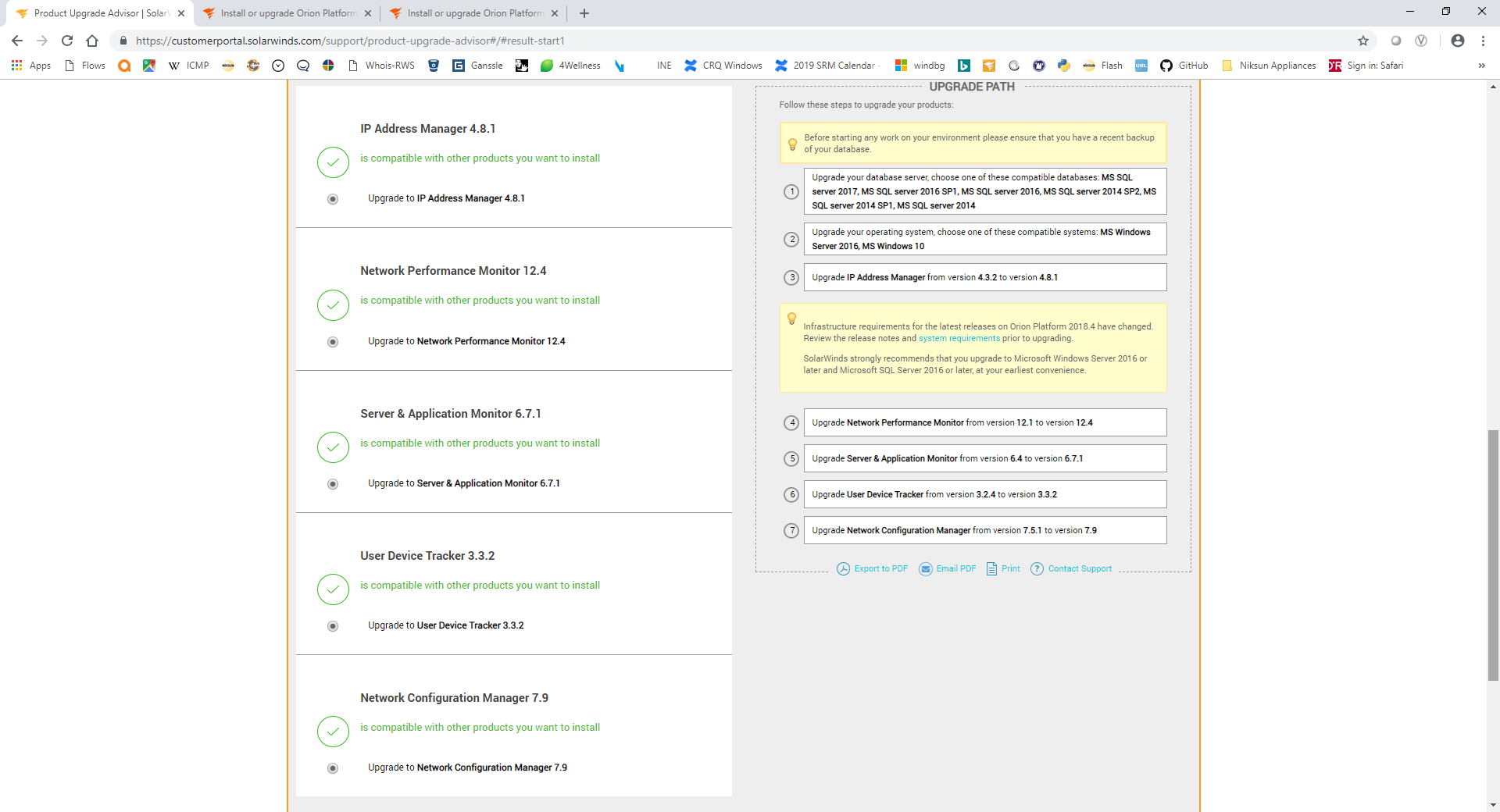Viewport: 1500px width, 812px height.
Task: Click the Contact Support question-mark icon
Action: [x=1037, y=568]
